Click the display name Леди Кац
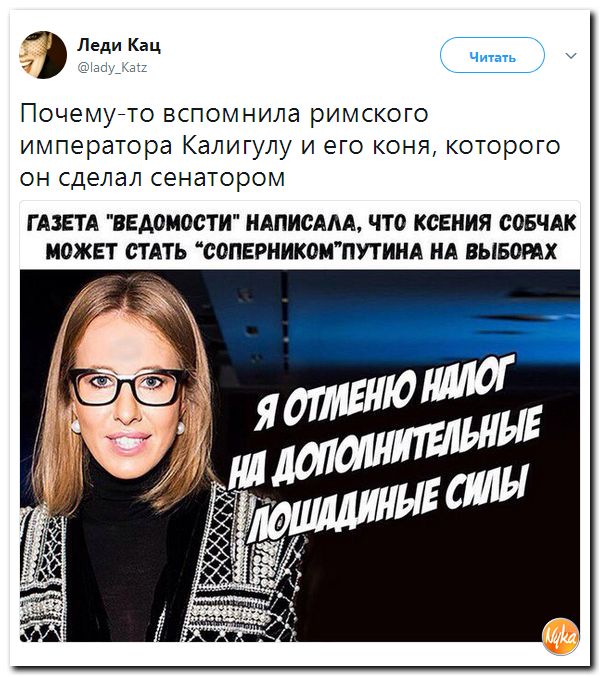This screenshot has width=601, height=677. [x=119, y=44]
